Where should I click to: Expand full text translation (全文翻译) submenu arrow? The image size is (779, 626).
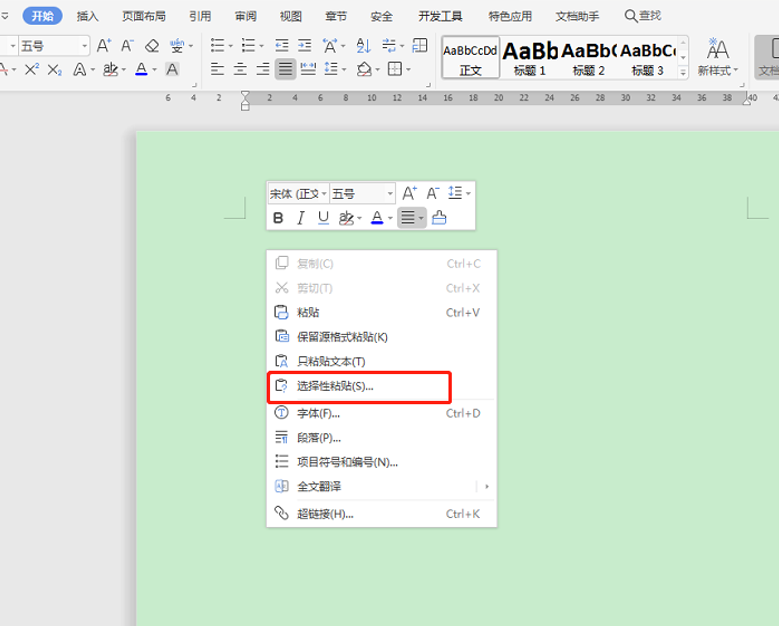click(x=487, y=486)
